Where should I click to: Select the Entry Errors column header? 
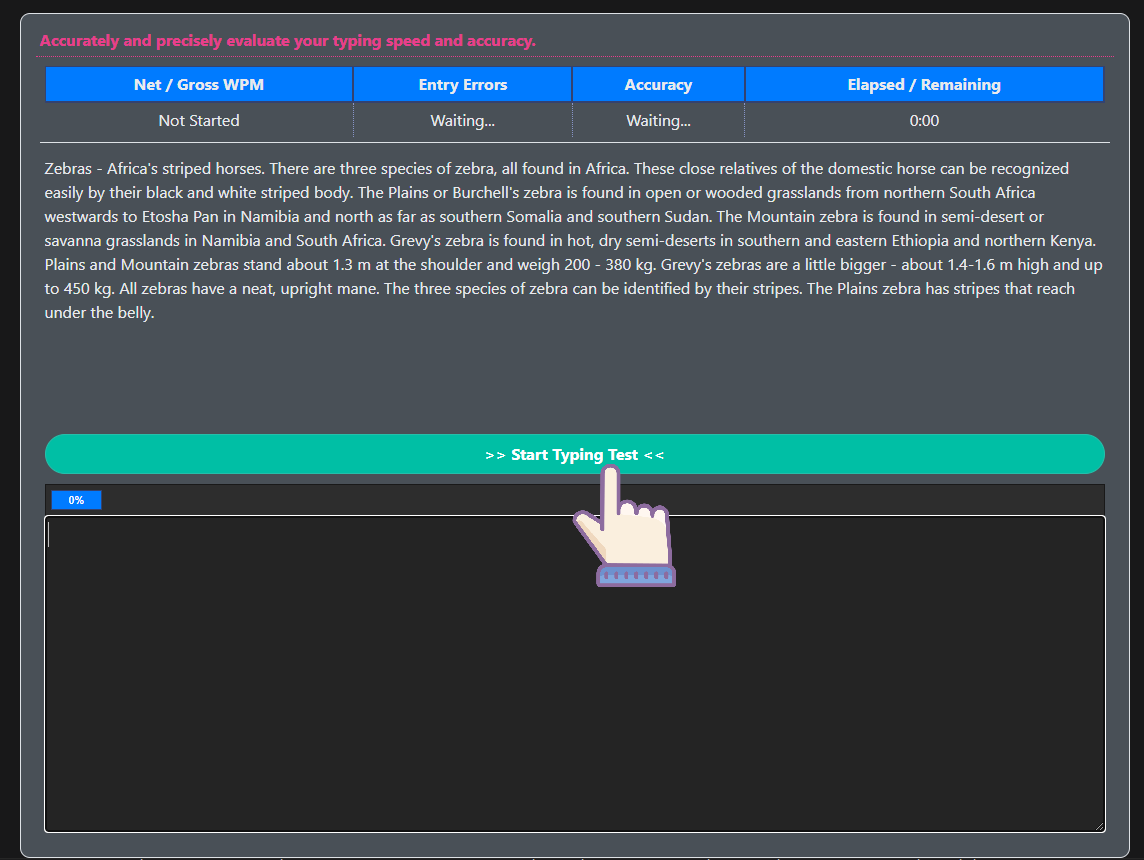pyautogui.click(x=463, y=85)
